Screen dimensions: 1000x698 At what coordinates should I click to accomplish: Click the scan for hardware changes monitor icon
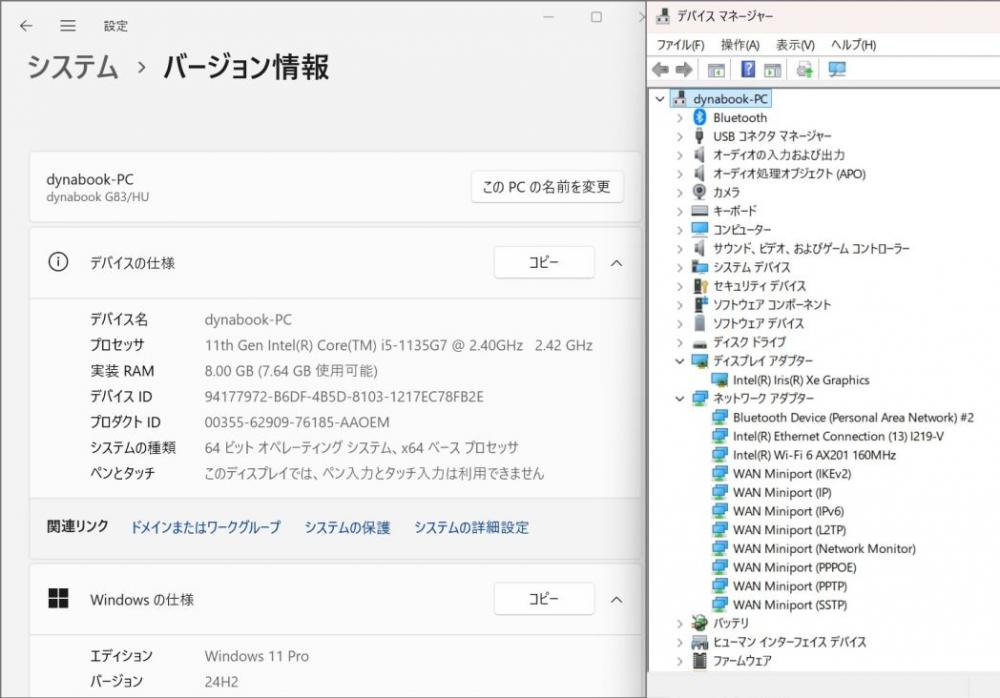pos(837,70)
